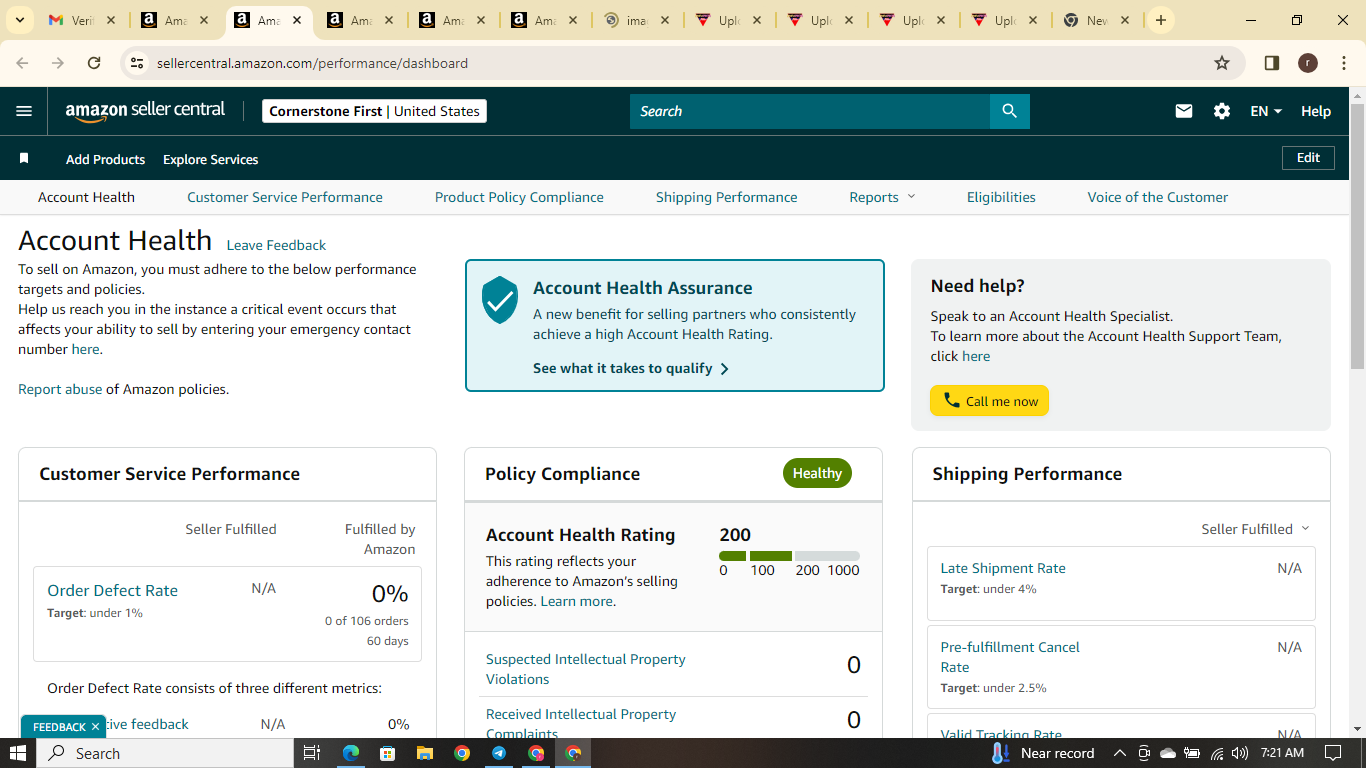
Task: Open Task View on the taskbar
Action: coord(311,753)
